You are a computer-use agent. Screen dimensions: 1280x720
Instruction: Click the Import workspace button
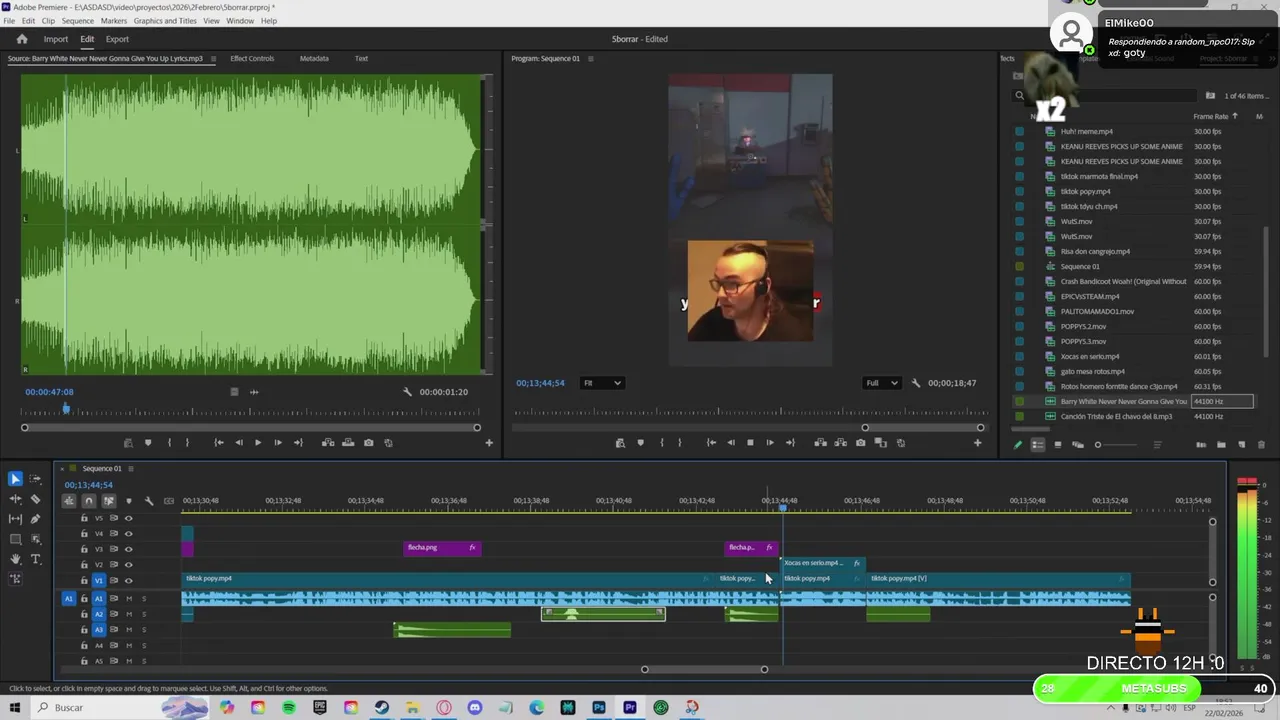tap(56, 39)
